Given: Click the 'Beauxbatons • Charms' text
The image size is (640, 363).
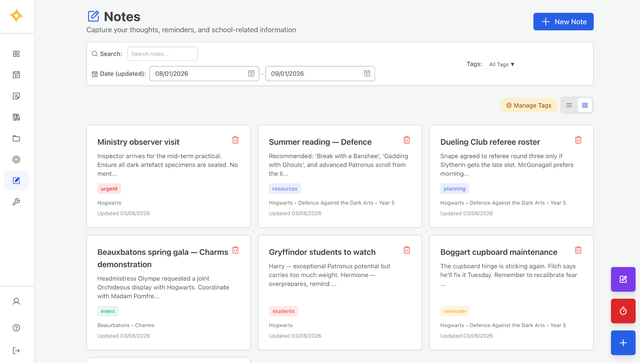Looking at the screenshot, I should coord(126,325).
